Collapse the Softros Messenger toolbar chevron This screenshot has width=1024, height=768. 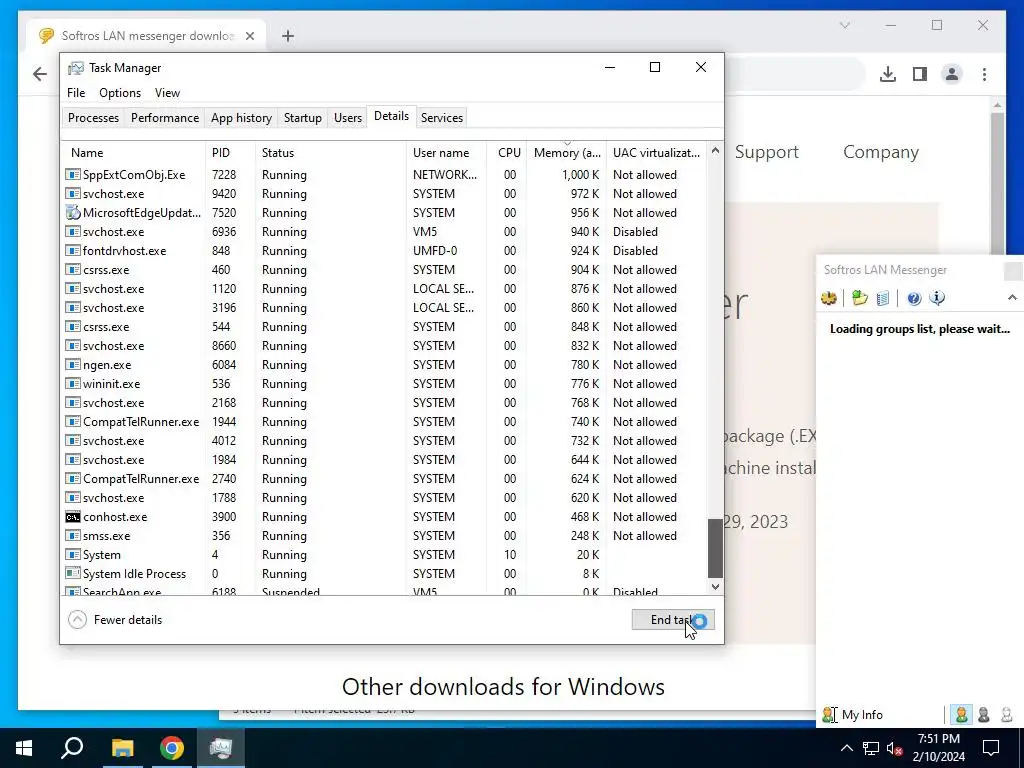[1012, 298]
